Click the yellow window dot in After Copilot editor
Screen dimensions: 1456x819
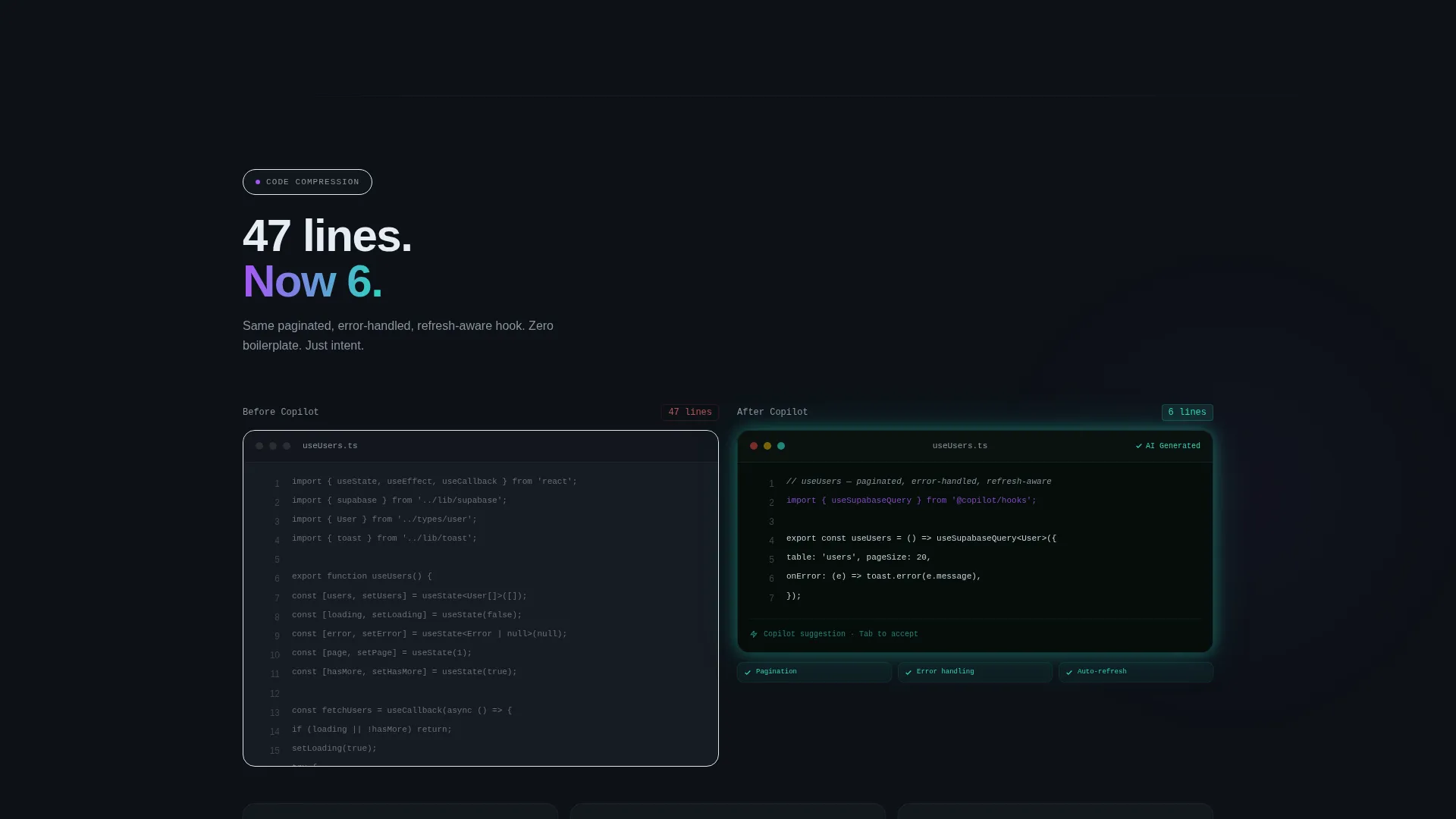[767, 446]
